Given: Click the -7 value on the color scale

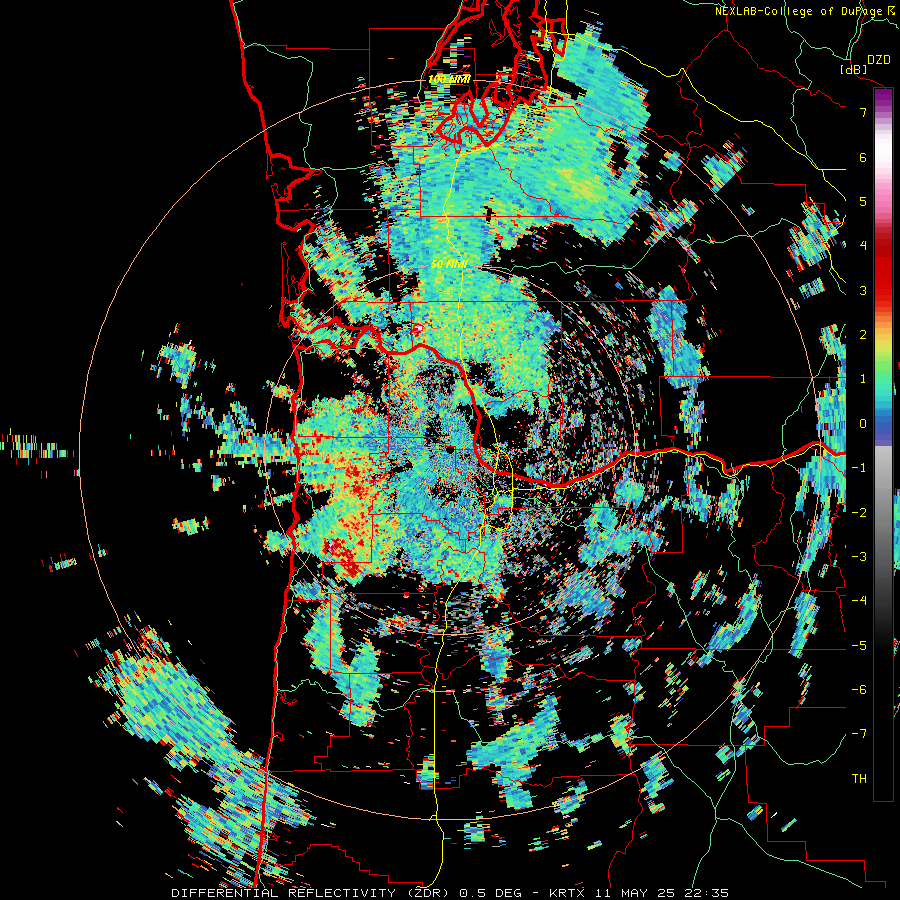Looking at the screenshot, I should 859,734.
